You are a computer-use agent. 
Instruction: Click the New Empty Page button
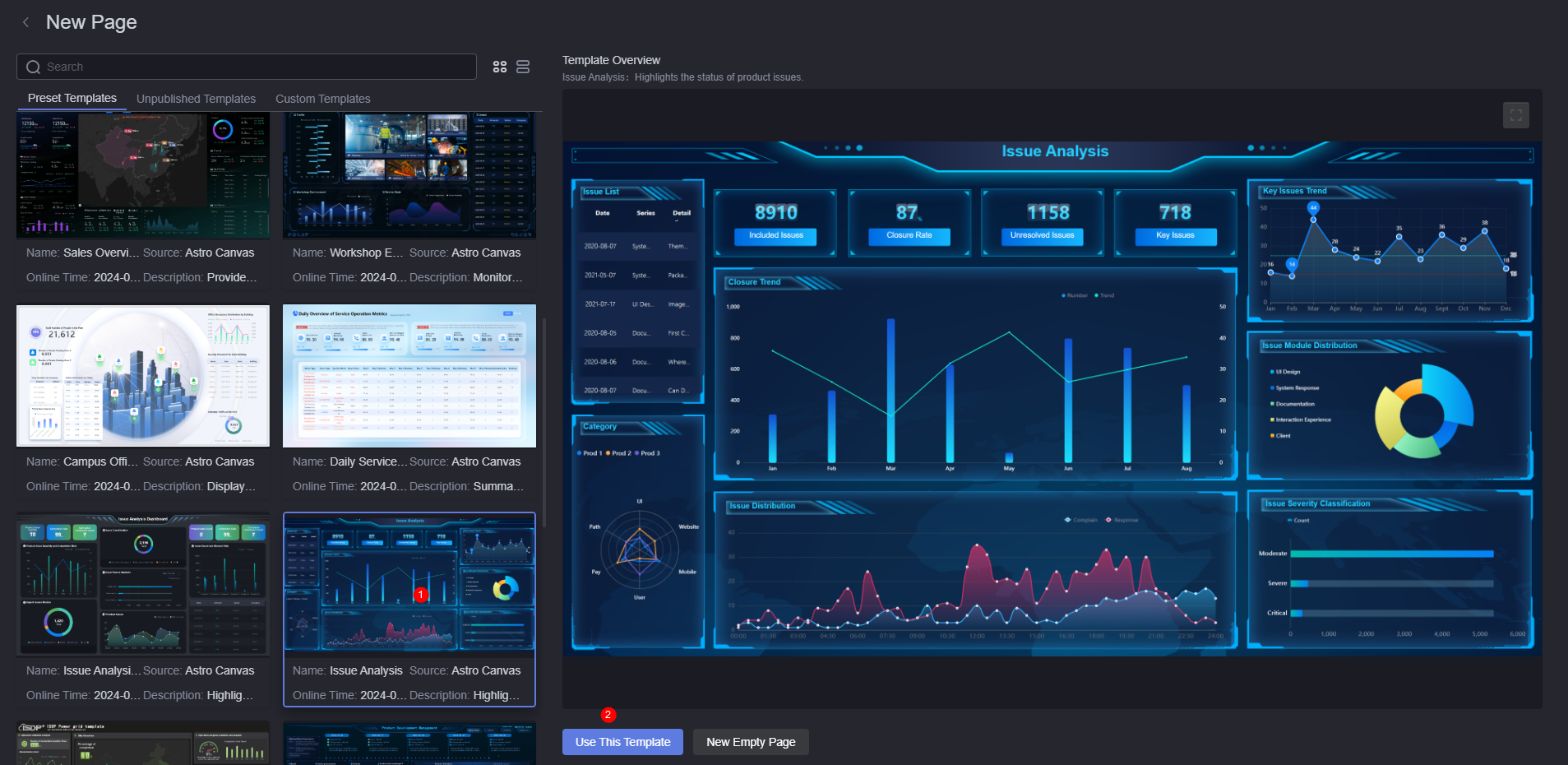(x=751, y=742)
